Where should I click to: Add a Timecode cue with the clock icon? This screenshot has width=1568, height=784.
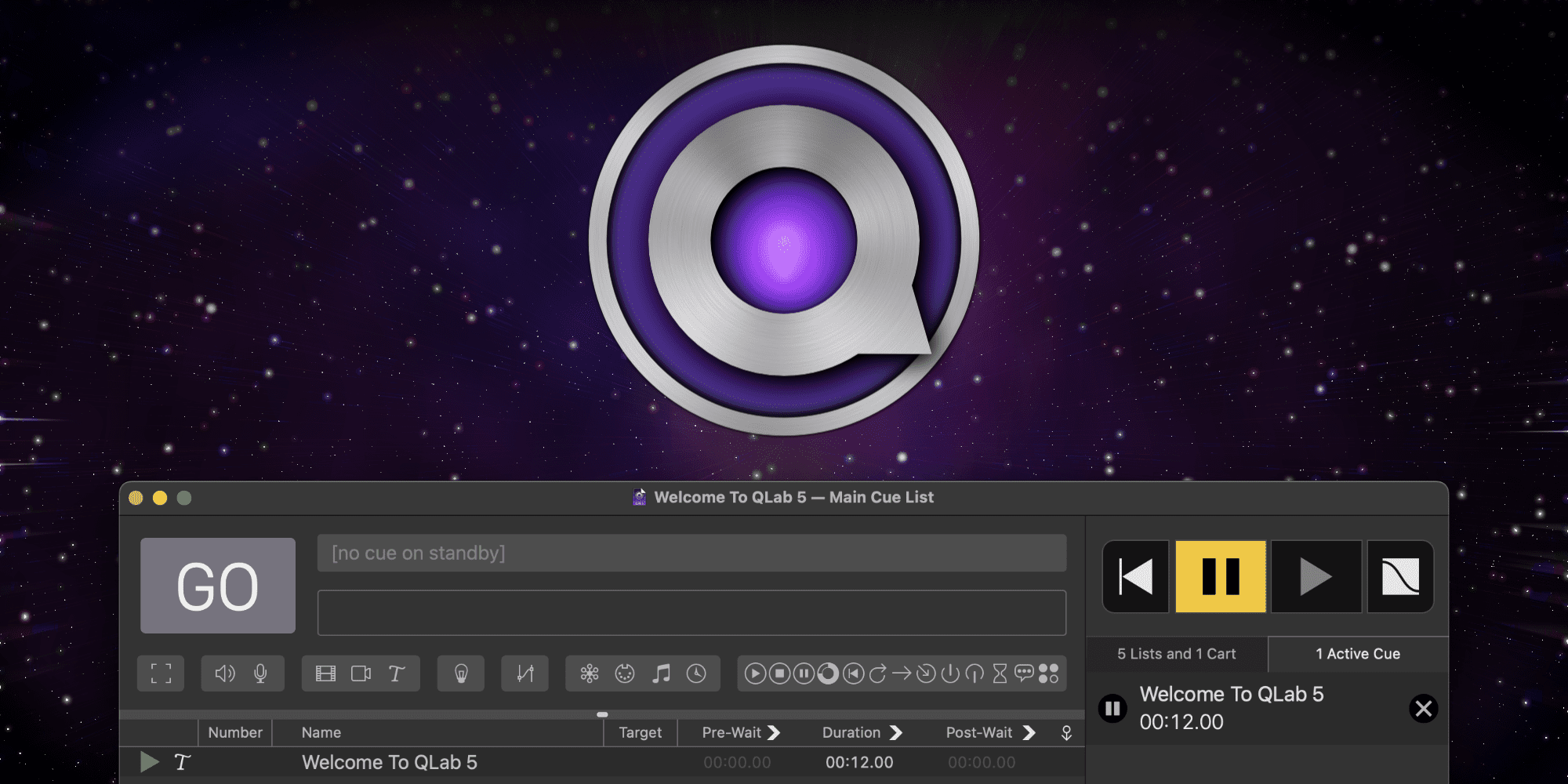[x=696, y=673]
